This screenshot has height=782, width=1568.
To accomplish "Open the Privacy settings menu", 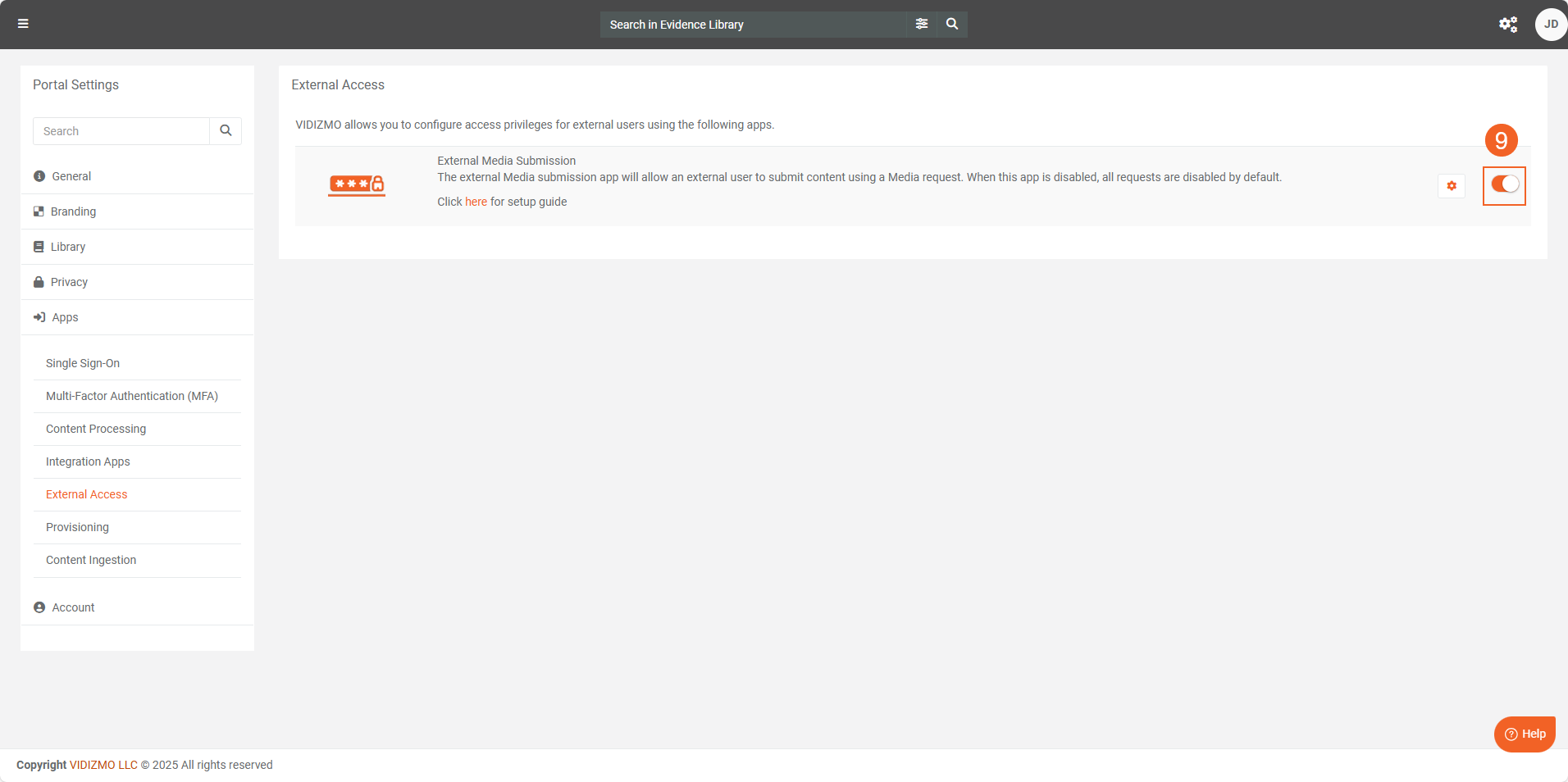I will (x=69, y=282).
